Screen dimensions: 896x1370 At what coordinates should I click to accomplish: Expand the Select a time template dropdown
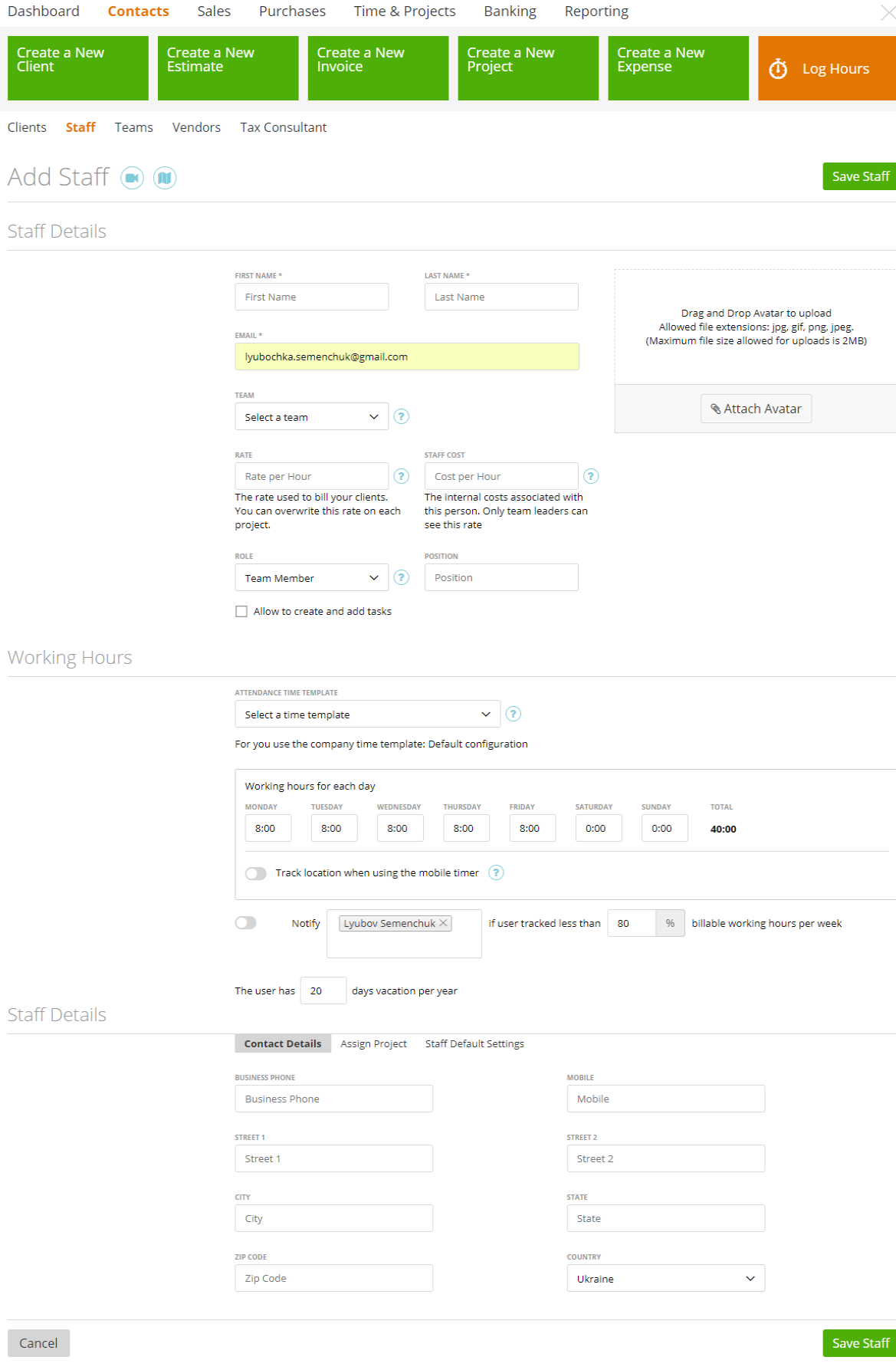(368, 714)
